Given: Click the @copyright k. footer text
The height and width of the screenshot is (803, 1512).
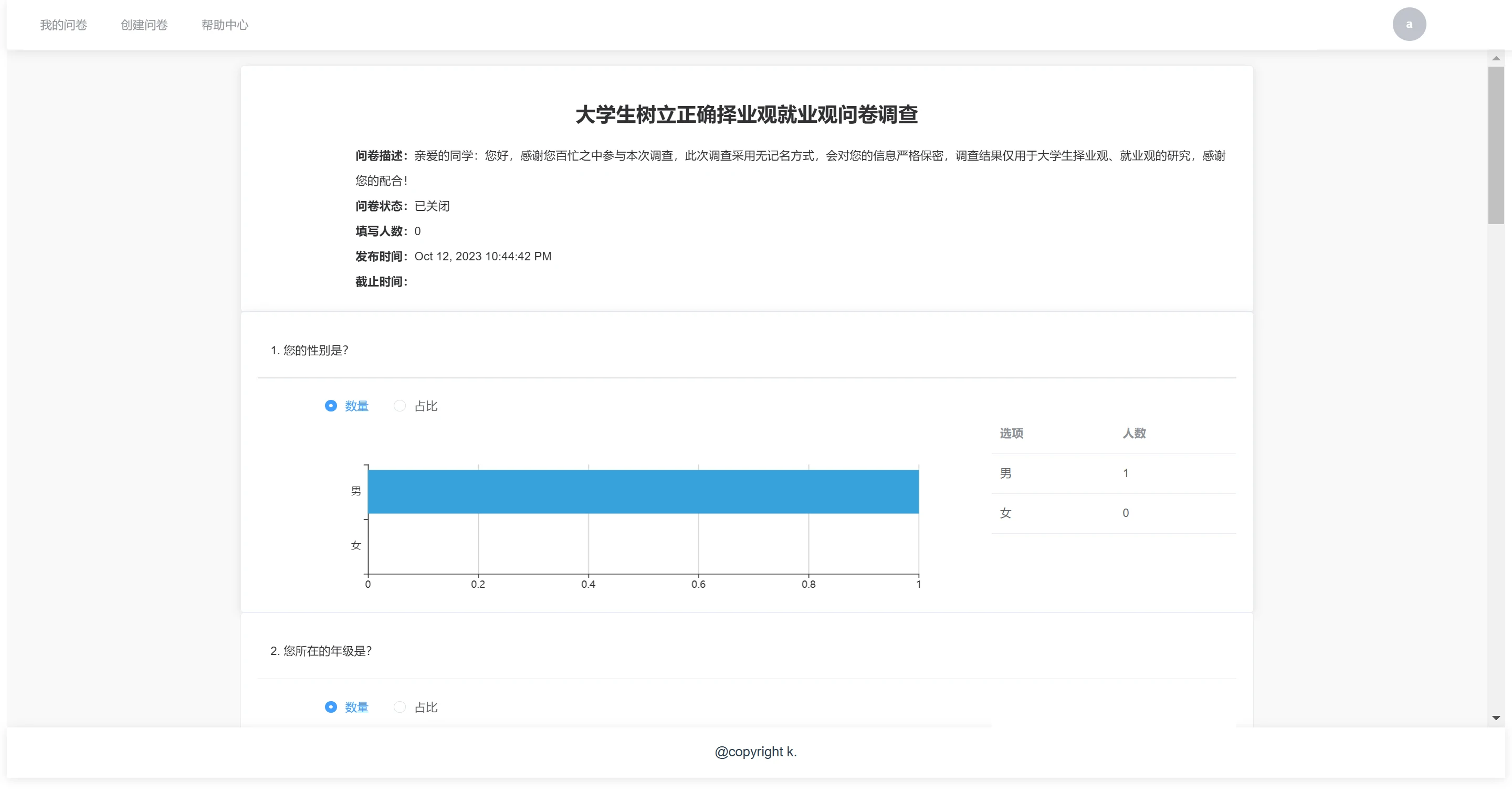Looking at the screenshot, I should [755, 752].
